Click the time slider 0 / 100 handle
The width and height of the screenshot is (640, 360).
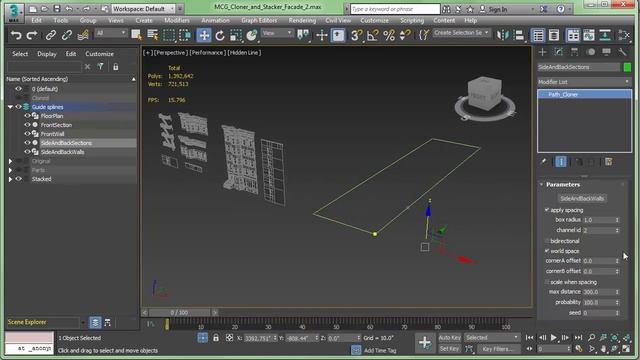(180, 313)
